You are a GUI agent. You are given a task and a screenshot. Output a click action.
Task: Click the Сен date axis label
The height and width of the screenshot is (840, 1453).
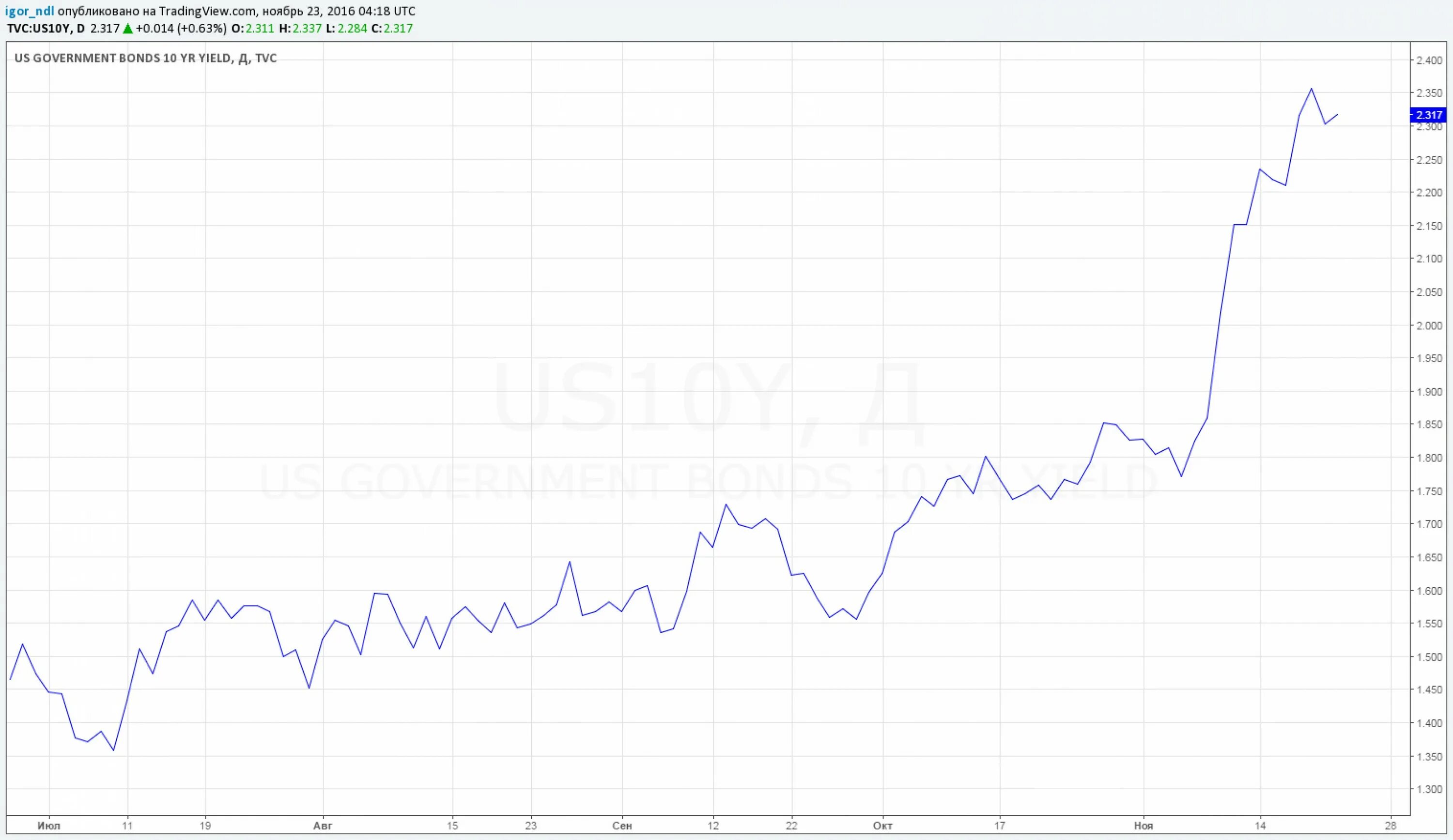click(x=621, y=825)
